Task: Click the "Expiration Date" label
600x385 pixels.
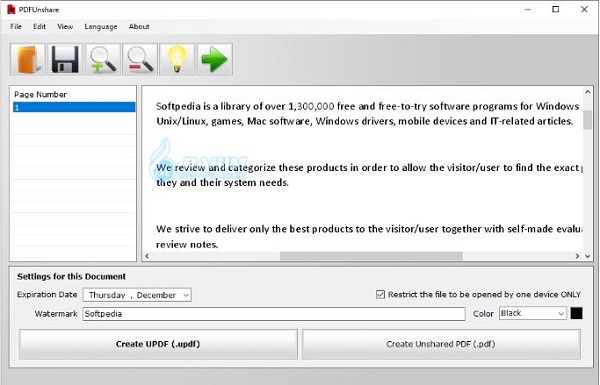Action: (x=47, y=294)
